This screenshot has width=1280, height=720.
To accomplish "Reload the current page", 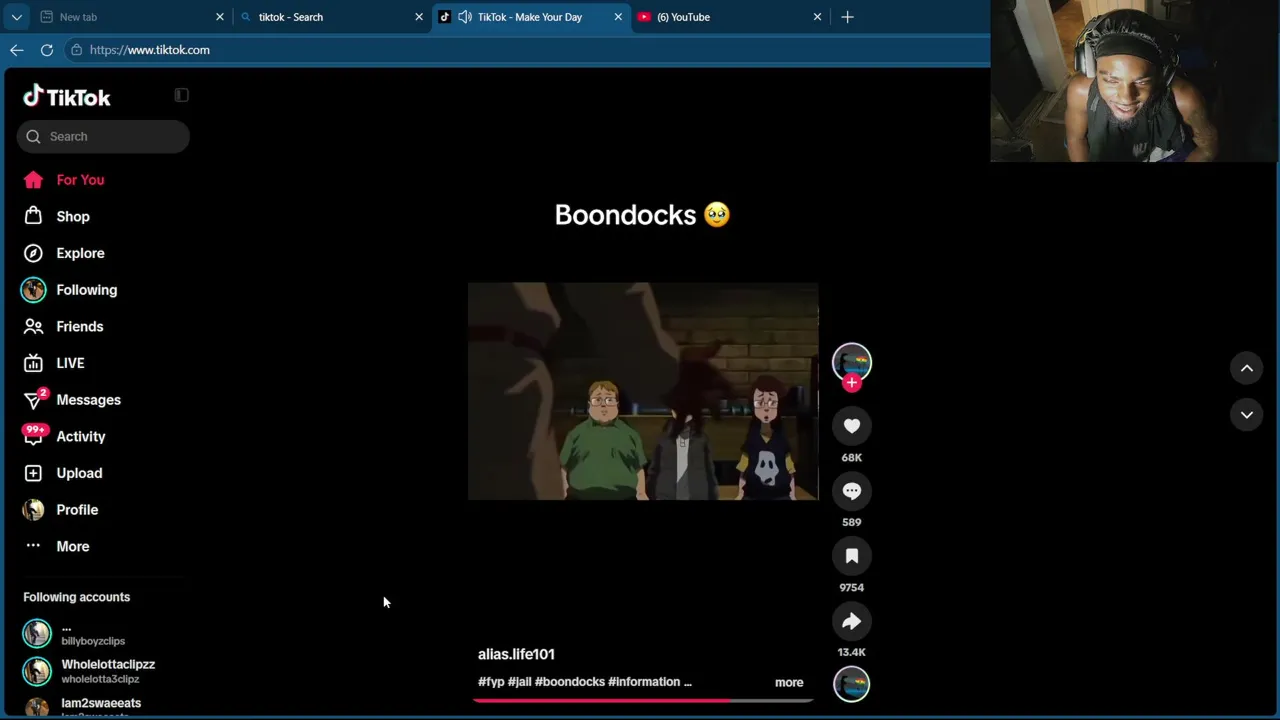I will tap(47, 50).
